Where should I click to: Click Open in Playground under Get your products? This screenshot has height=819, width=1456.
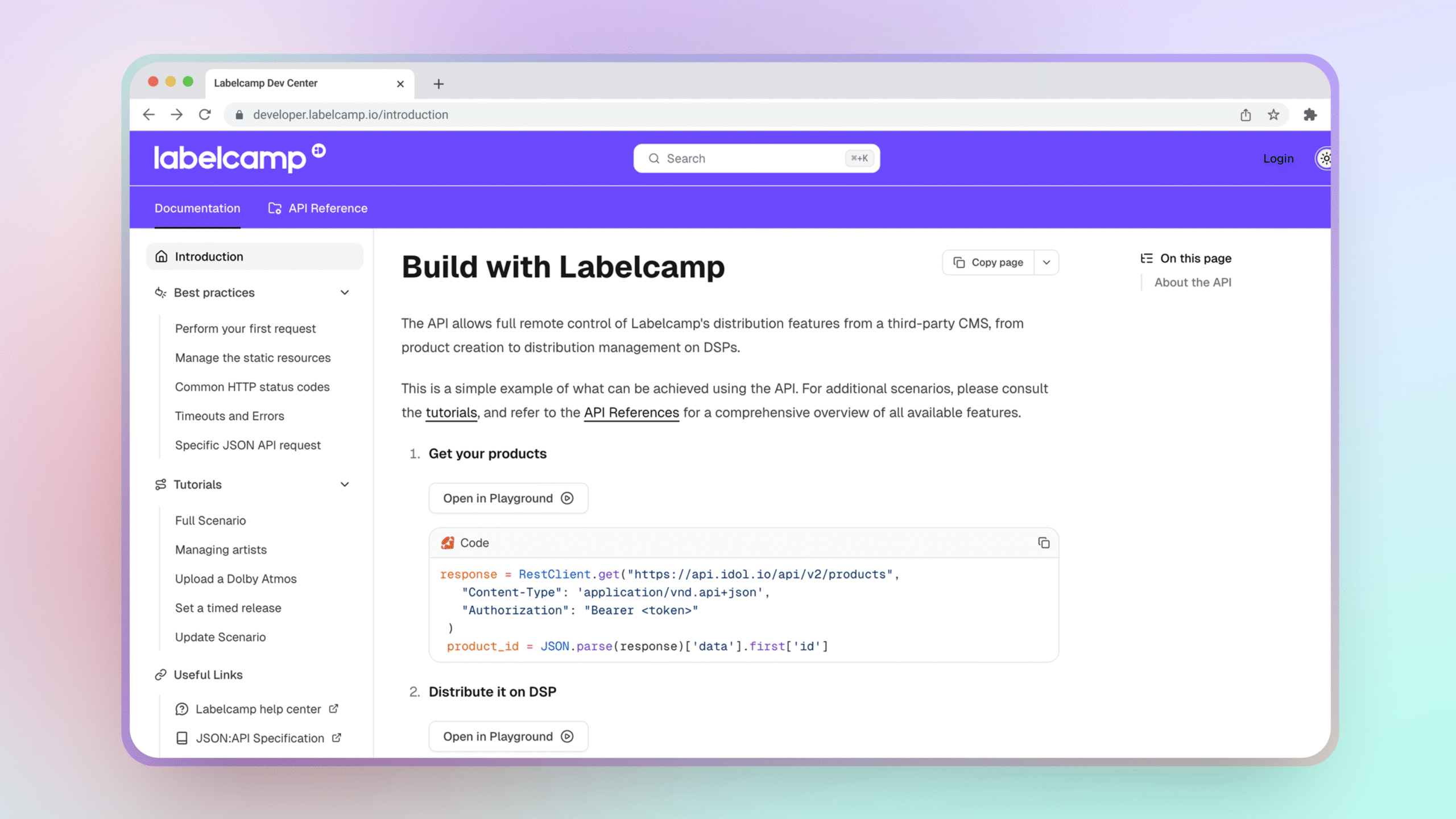point(508,498)
